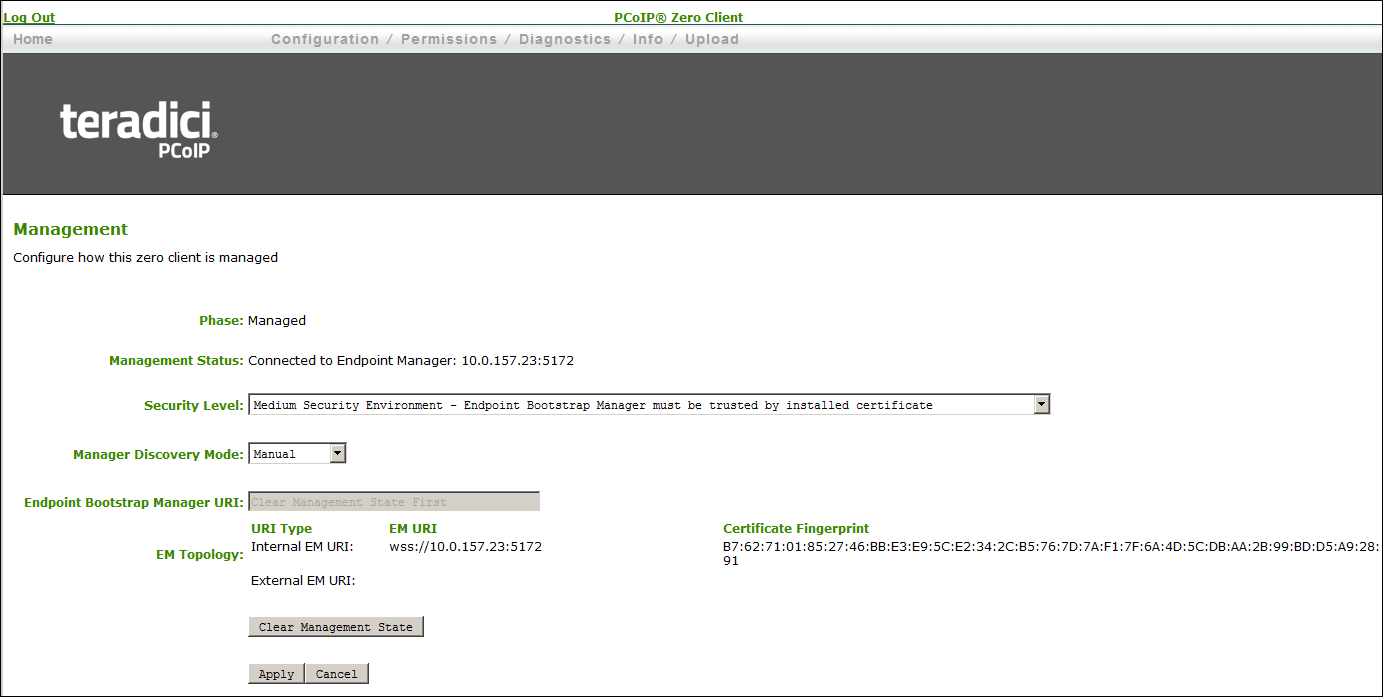Click the Management page heading
The width and height of the screenshot is (1383, 697).
pyautogui.click(x=71, y=229)
